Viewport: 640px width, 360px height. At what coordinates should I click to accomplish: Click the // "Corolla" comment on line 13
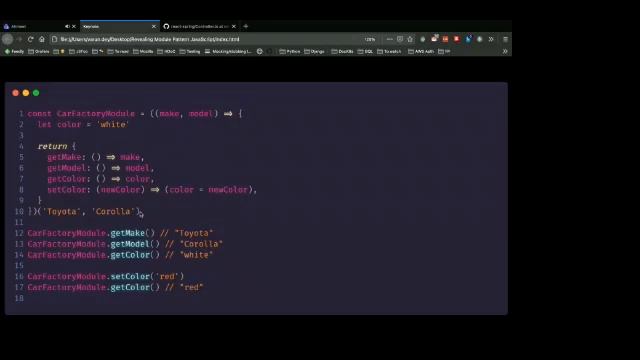(x=194, y=244)
